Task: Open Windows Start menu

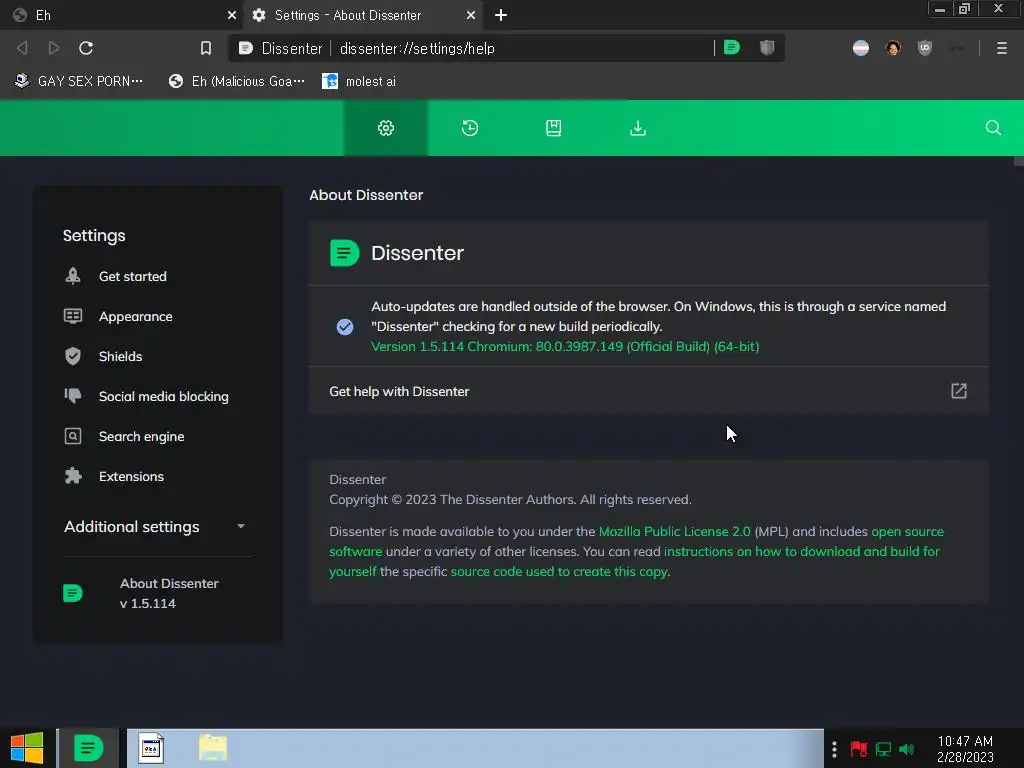Action: point(27,748)
